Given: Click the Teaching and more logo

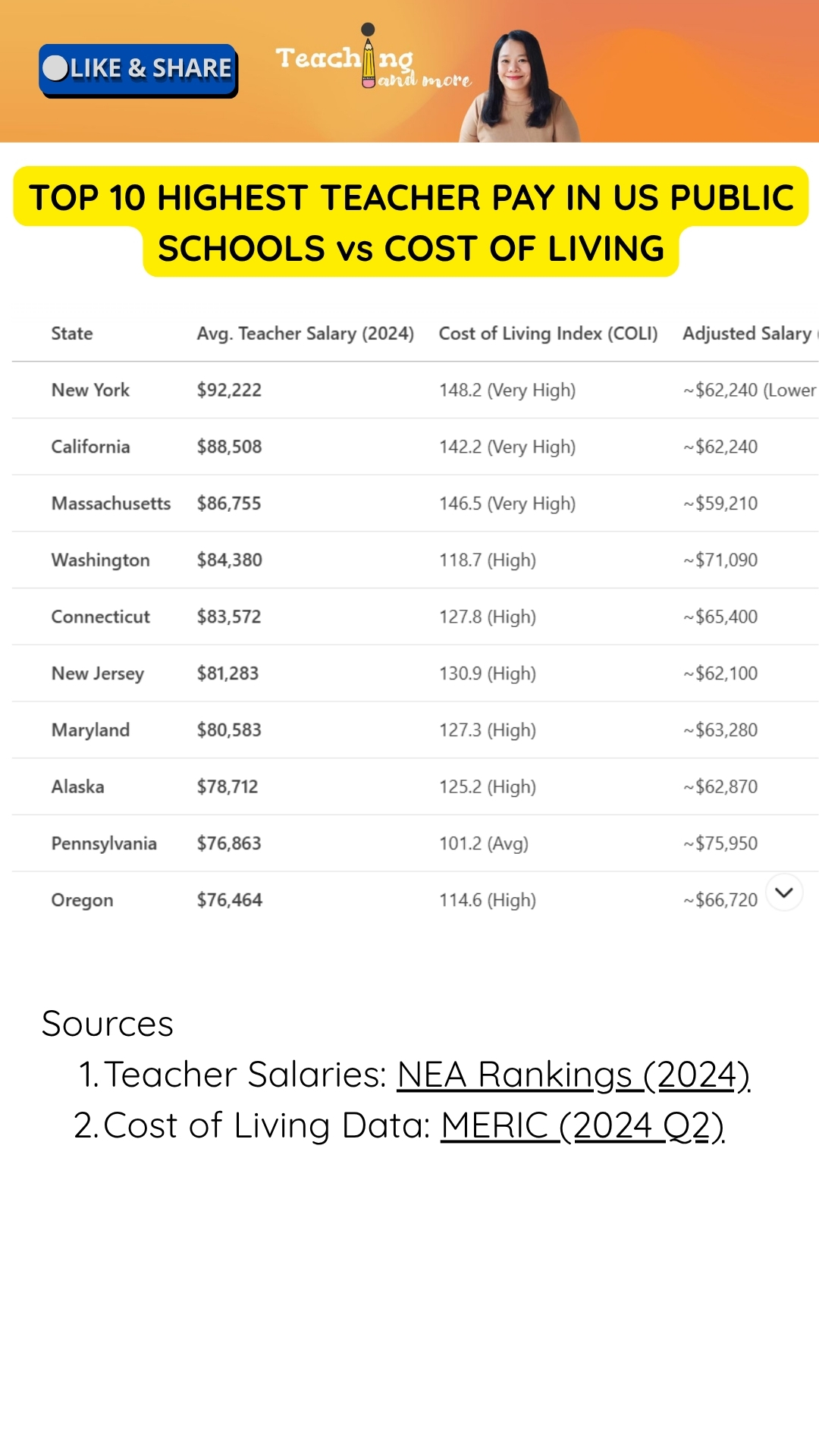Looking at the screenshot, I should (373, 58).
